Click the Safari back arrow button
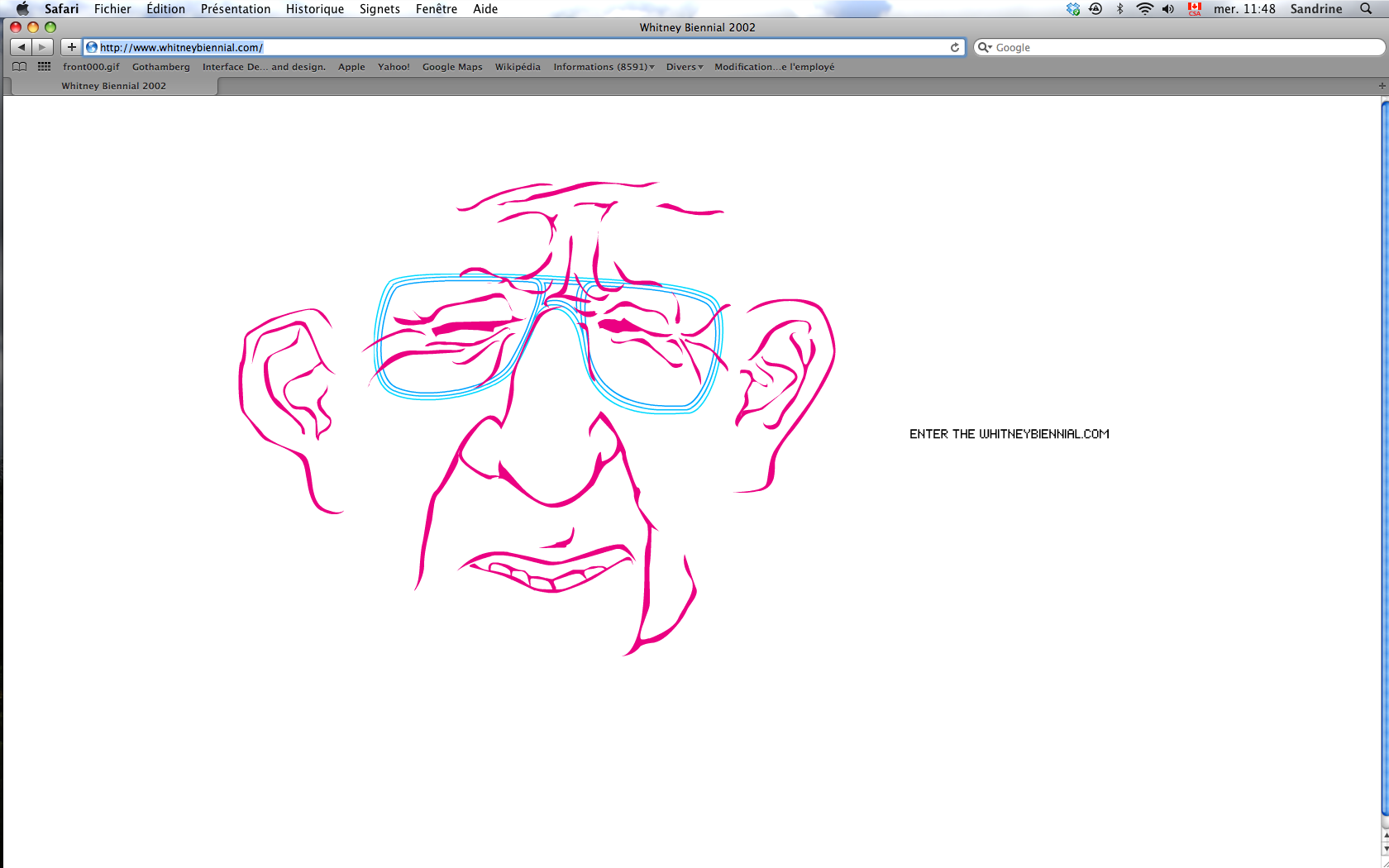Screen dimensions: 1389x868 [21, 47]
